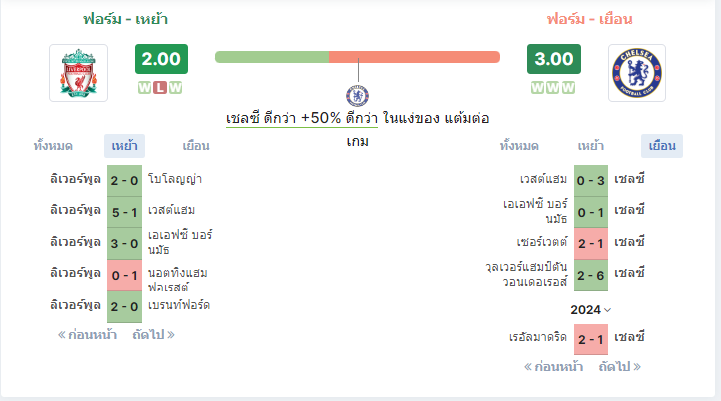The width and height of the screenshot is (721, 401).
Task: Go to ก่อนหน้า page under Chelsea matches
Action: click(553, 367)
